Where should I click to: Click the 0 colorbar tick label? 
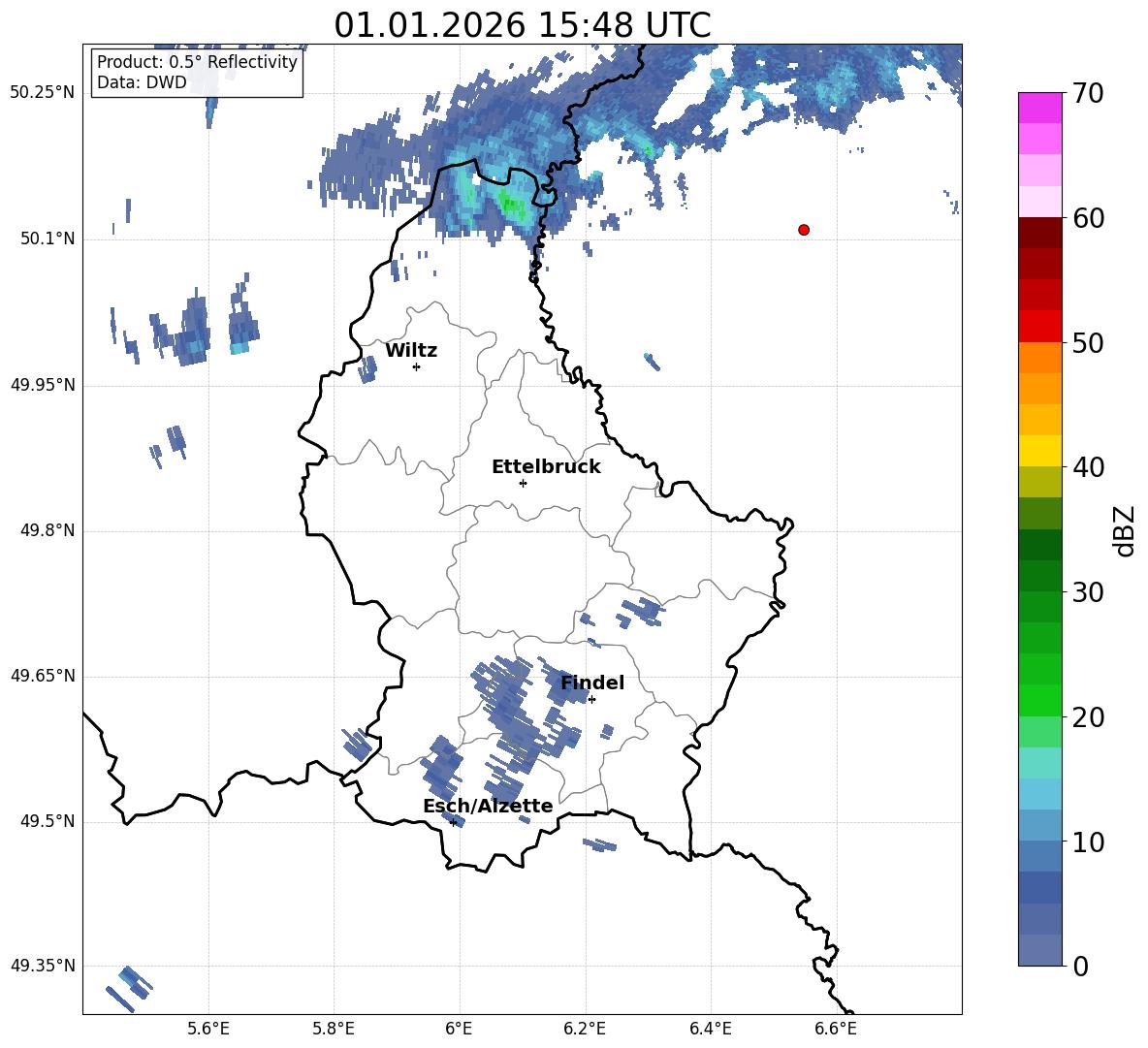point(1080,967)
